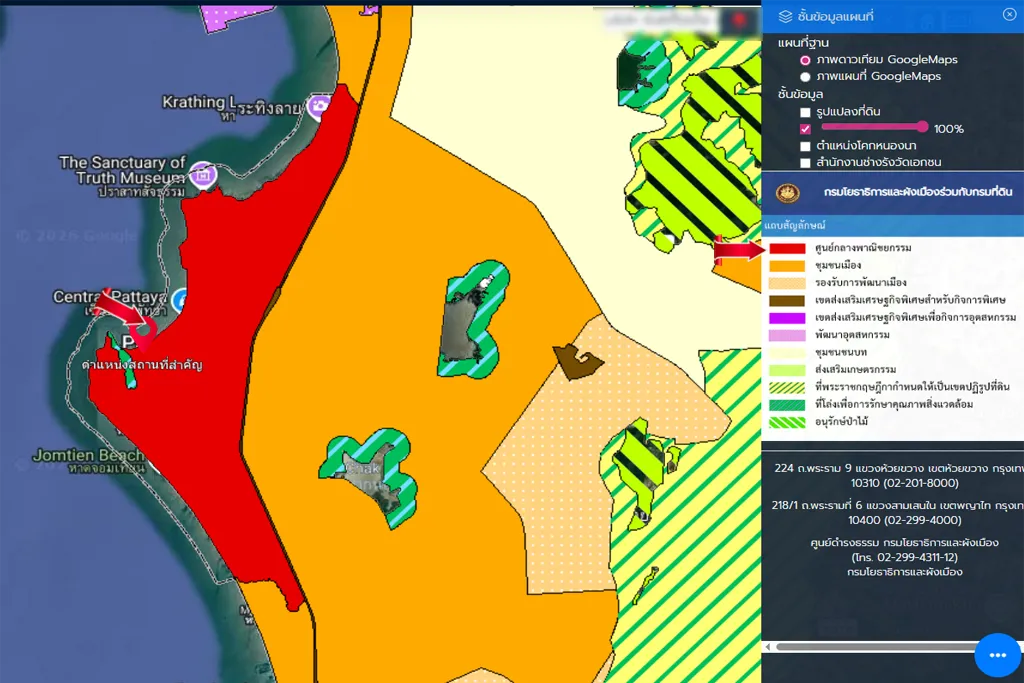The width and height of the screenshot is (1024, 683).
Task: Click the department emblem logo in the panel
Action: click(x=790, y=191)
